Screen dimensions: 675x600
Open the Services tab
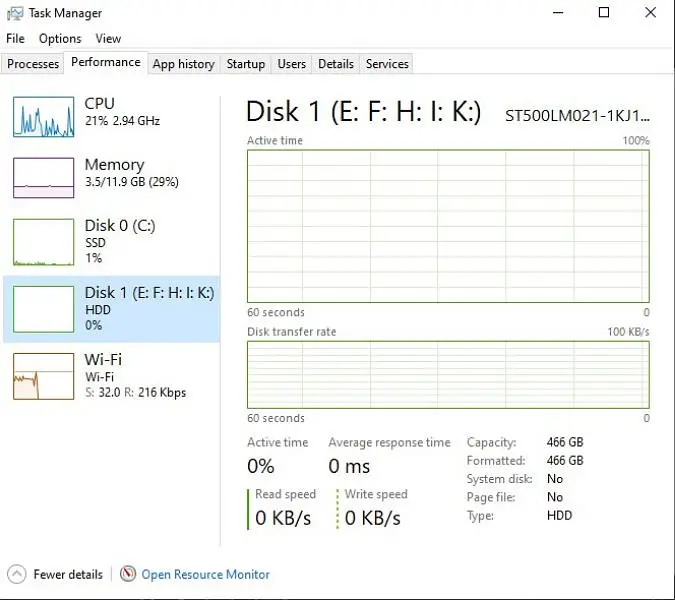pyautogui.click(x=387, y=64)
